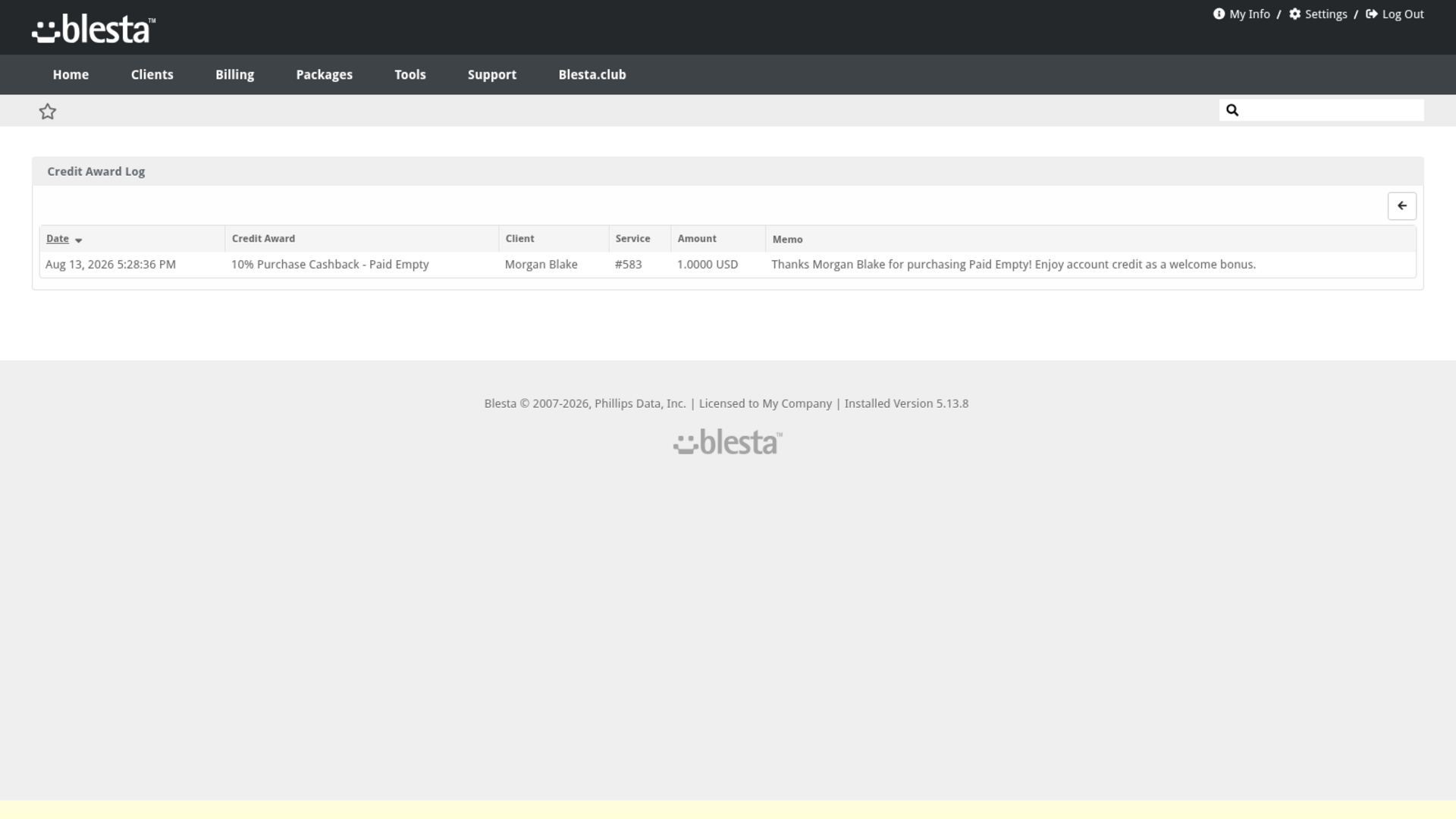This screenshot has height=819, width=1456.
Task: Focus the search input field
Action: coord(1321,110)
